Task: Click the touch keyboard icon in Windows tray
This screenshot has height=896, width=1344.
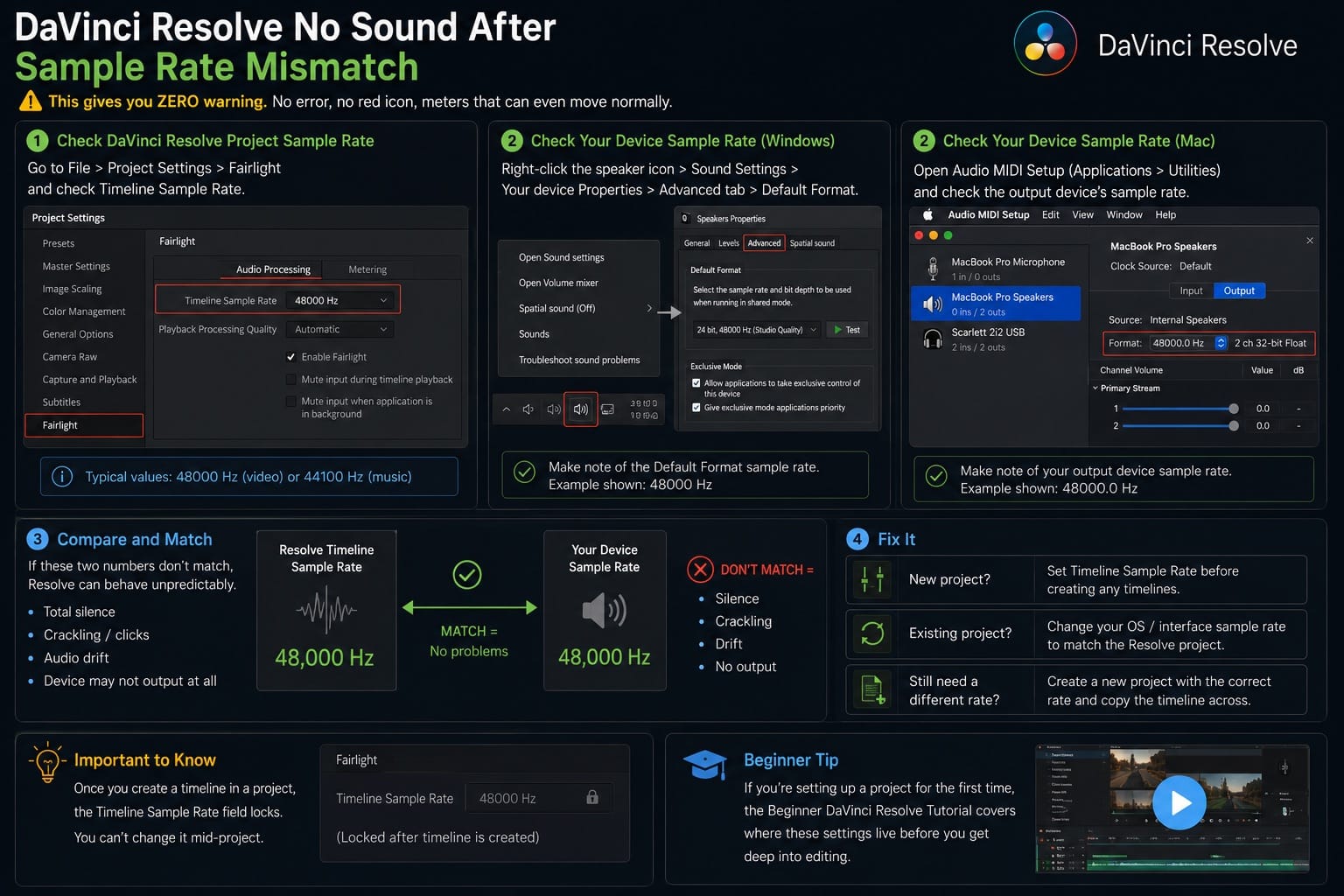Action: (x=607, y=409)
